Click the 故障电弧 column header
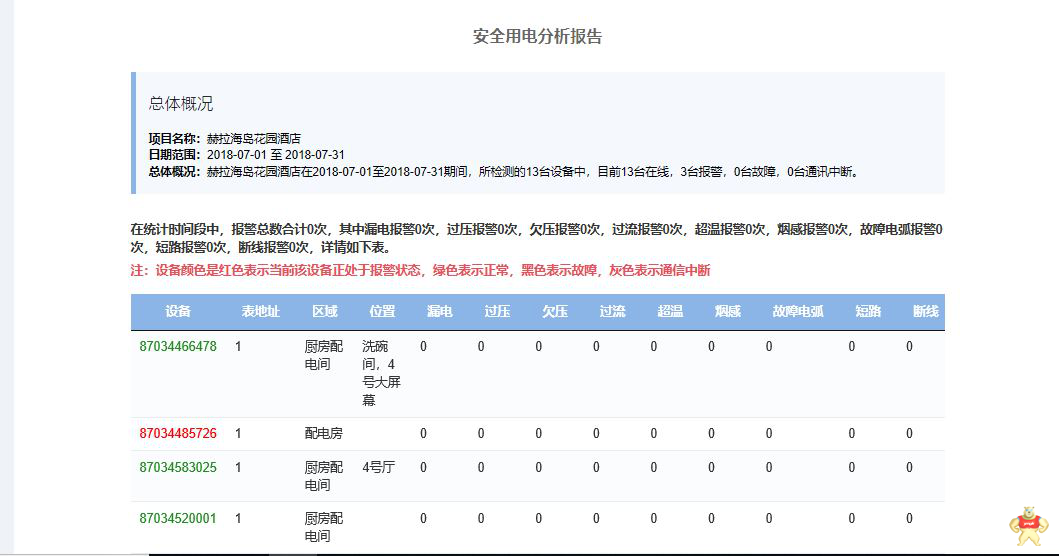1059x556 pixels. pos(798,312)
